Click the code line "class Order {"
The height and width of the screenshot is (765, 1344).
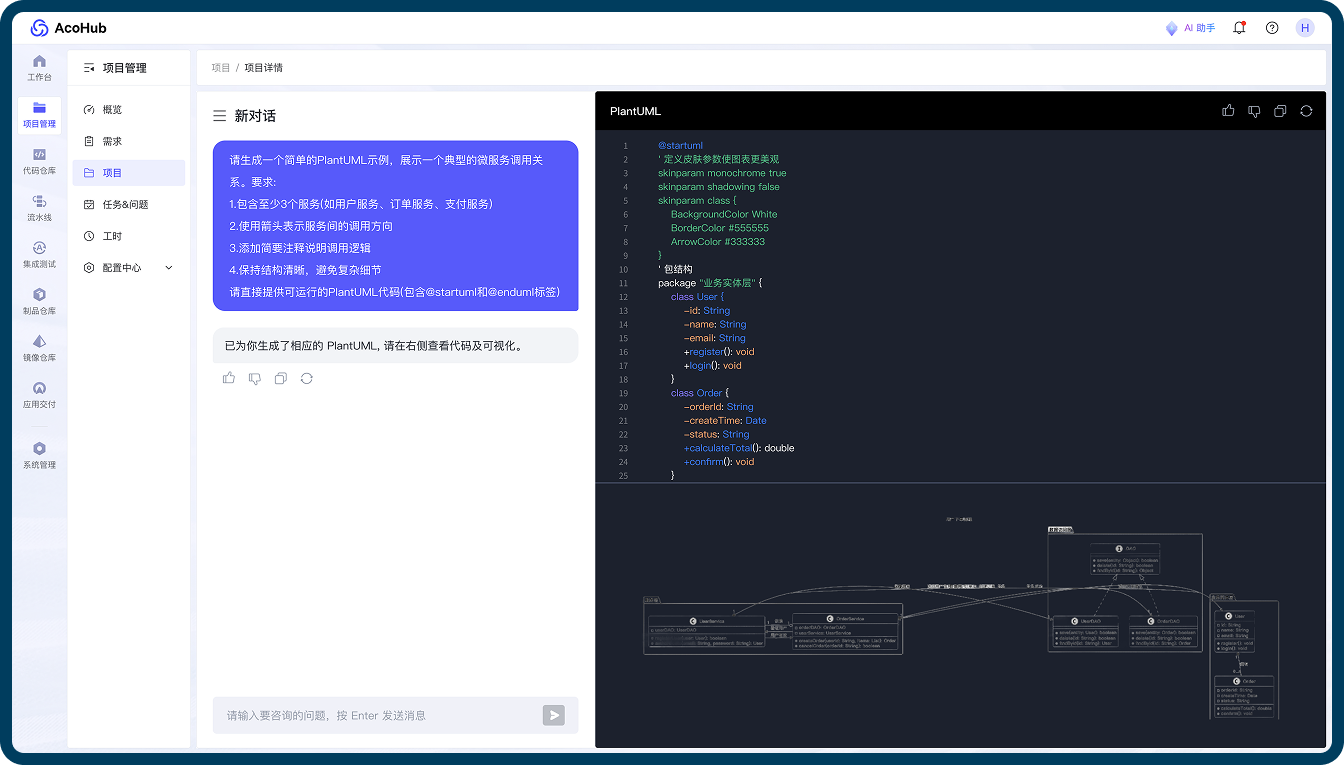pos(700,393)
